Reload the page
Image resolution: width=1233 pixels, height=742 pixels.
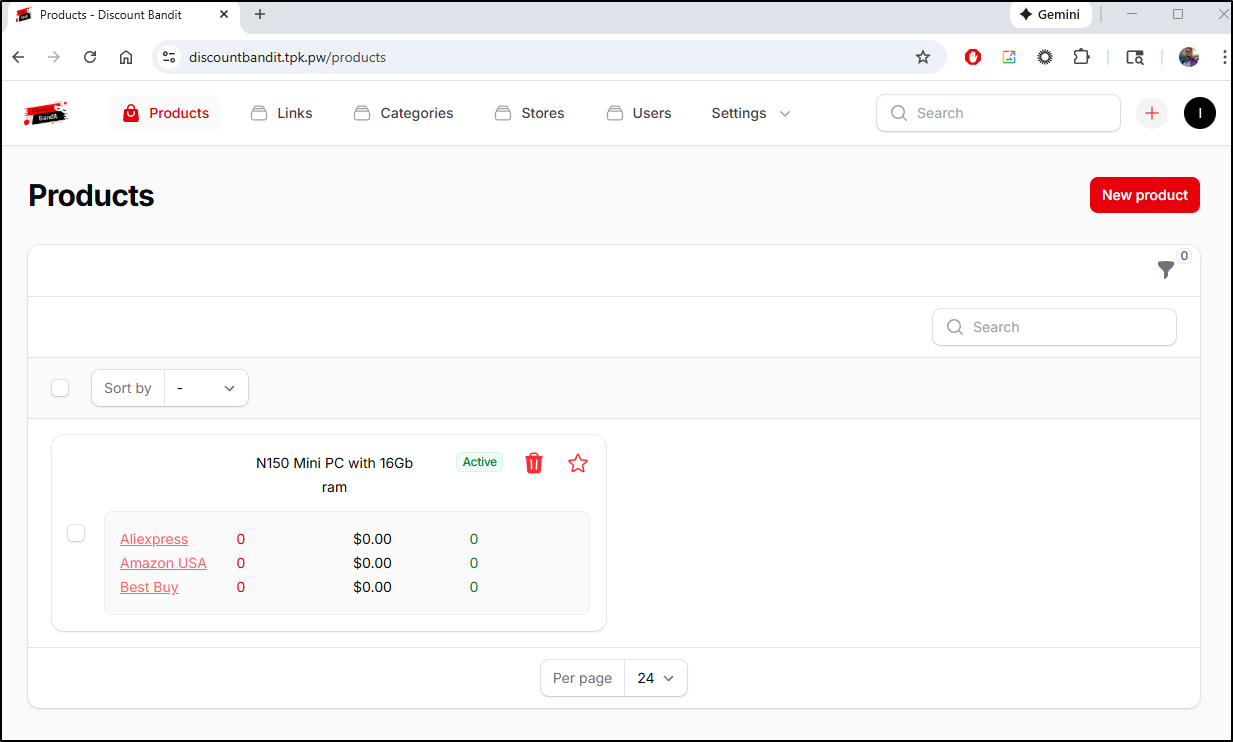pos(90,57)
